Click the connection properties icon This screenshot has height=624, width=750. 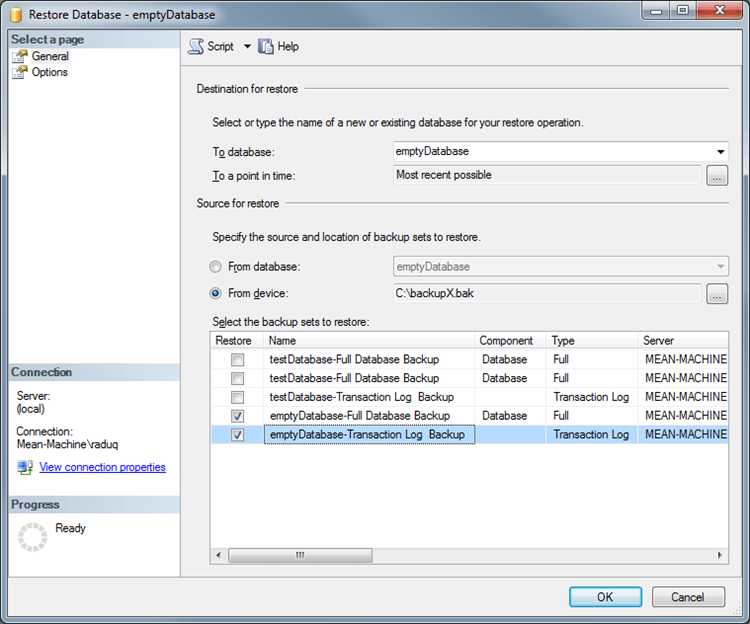(x=25, y=467)
